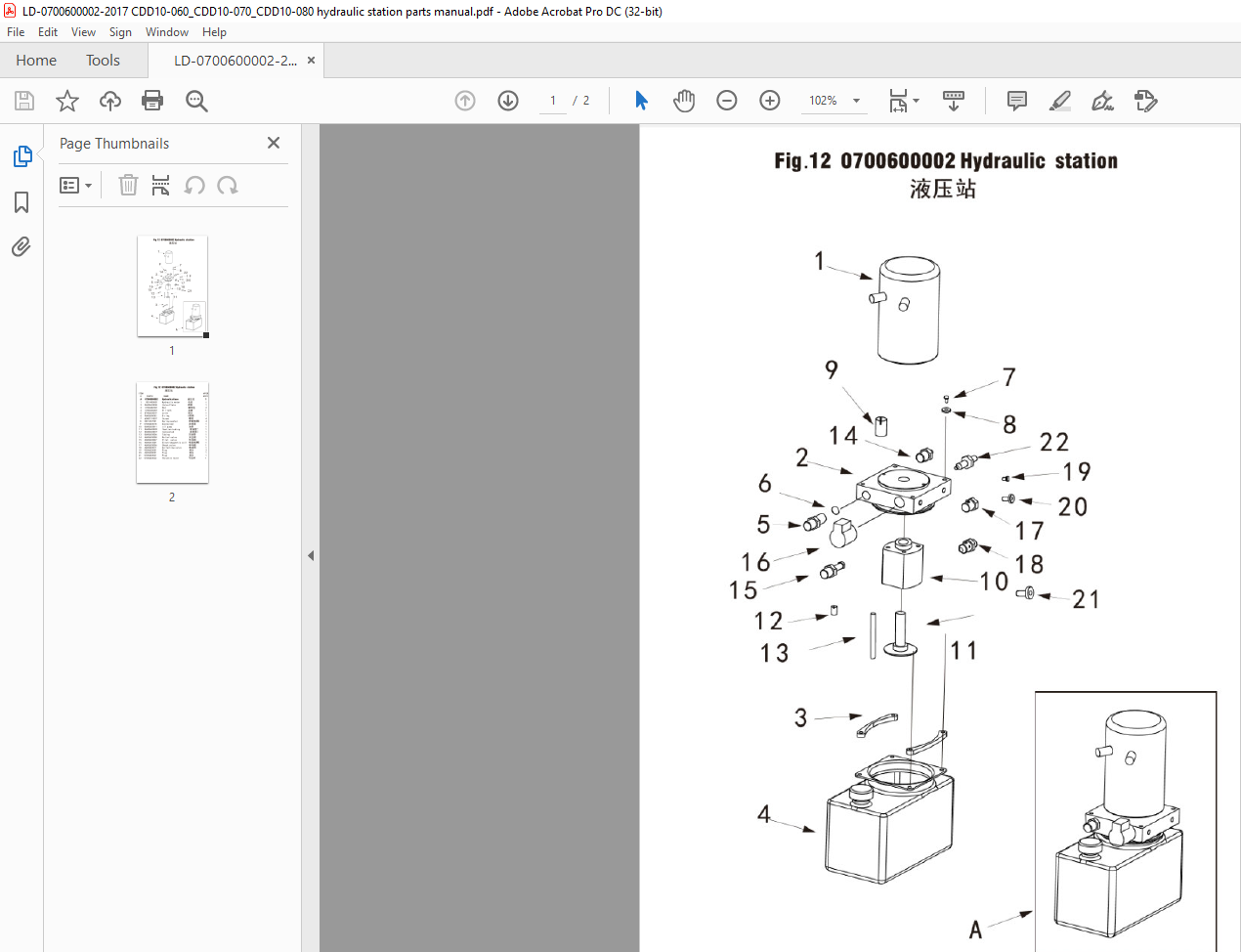Open the File menu

16,32
